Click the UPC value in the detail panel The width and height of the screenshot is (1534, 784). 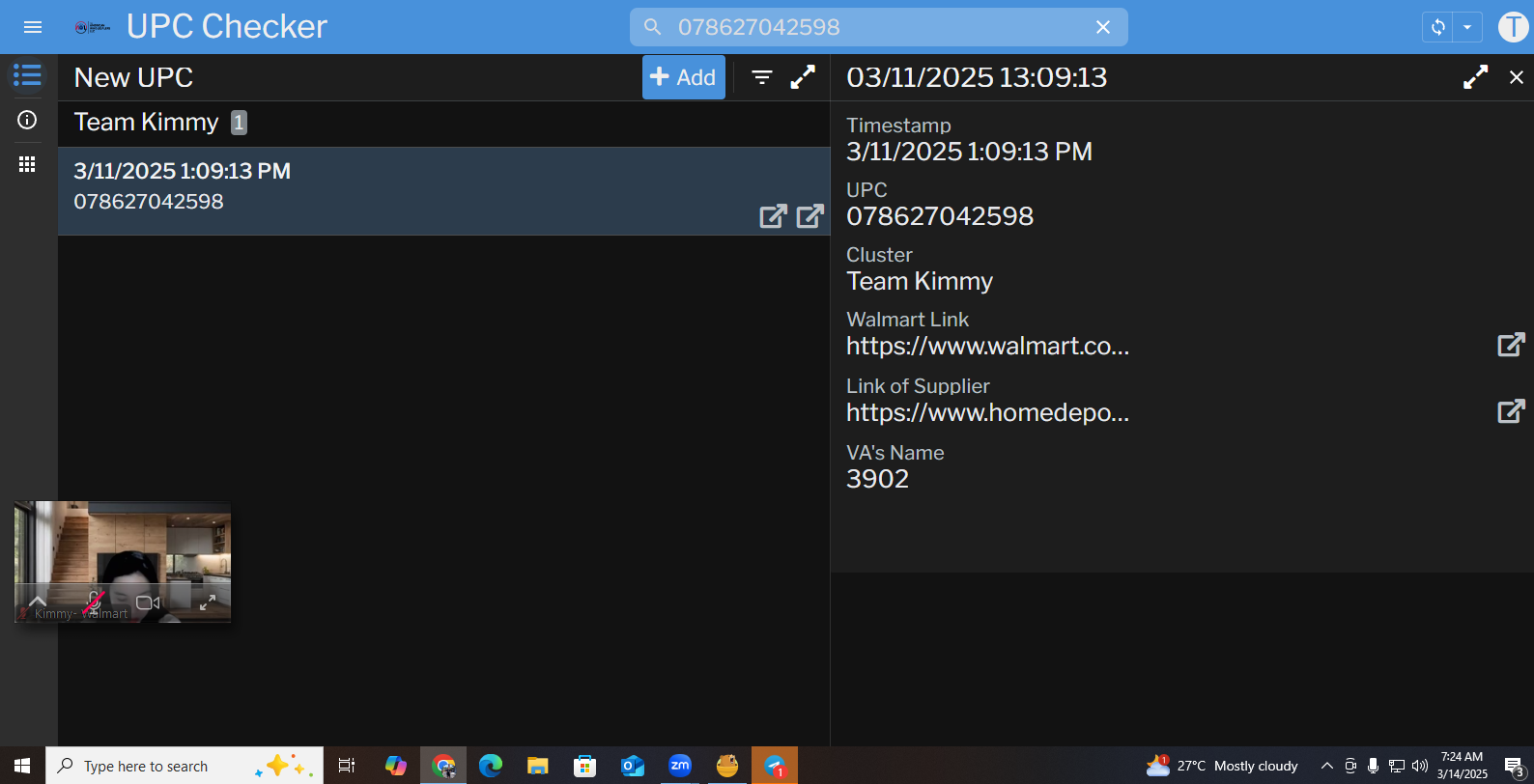tap(940, 216)
